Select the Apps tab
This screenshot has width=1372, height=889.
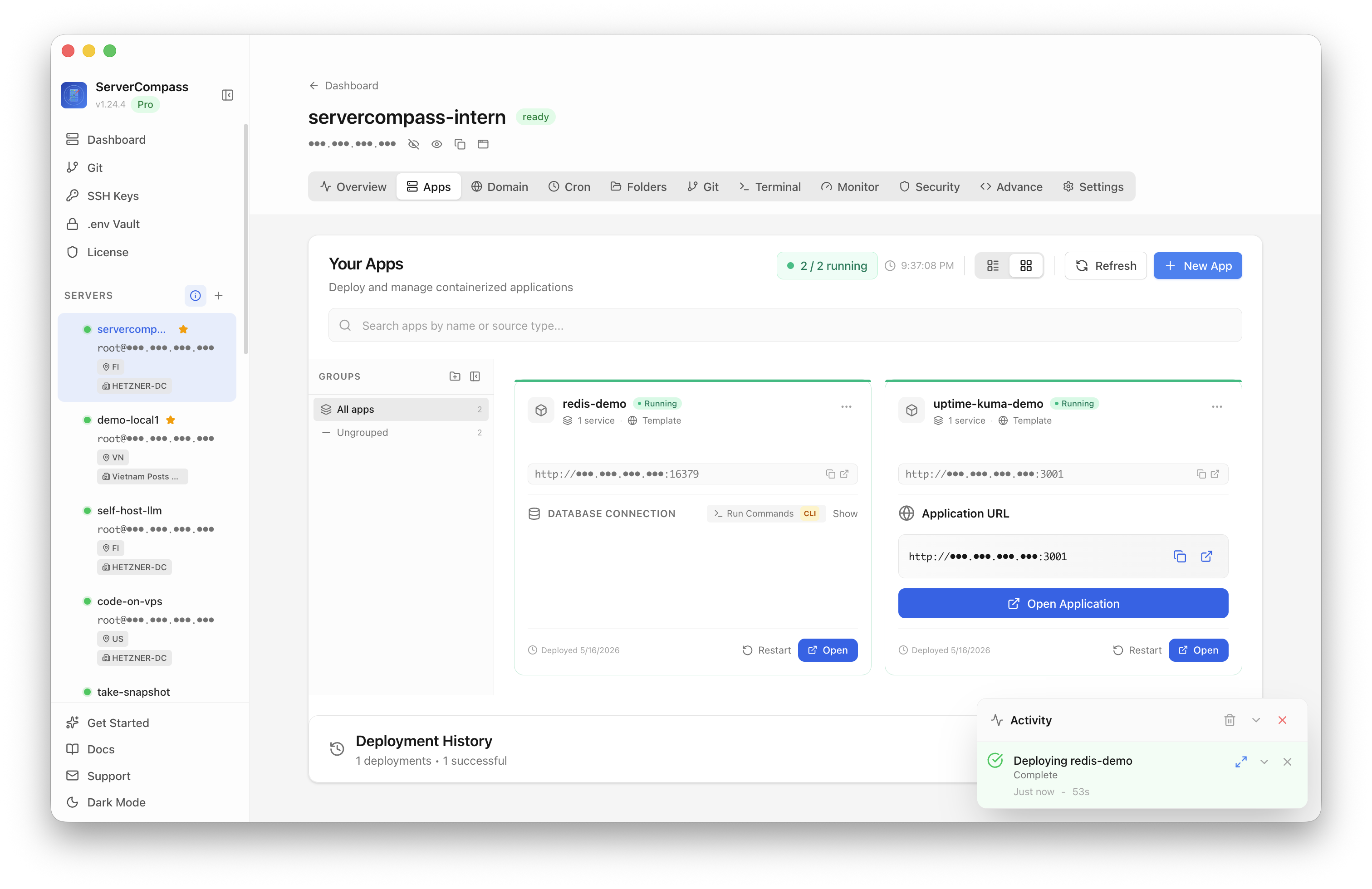pyautogui.click(x=428, y=187)
